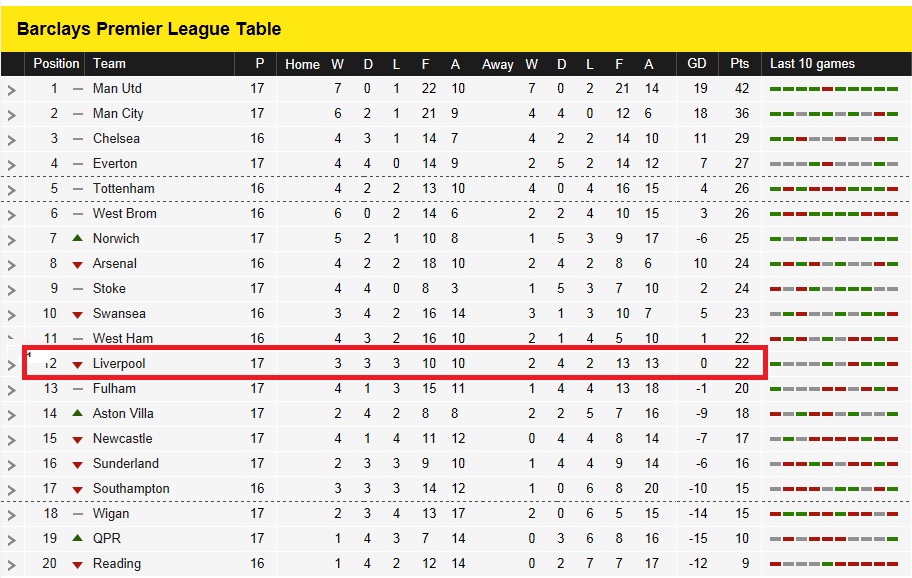Click Newcastle's red down movement arrow
This screenshot has height=578, width=912.
click(x=77, y=440)
